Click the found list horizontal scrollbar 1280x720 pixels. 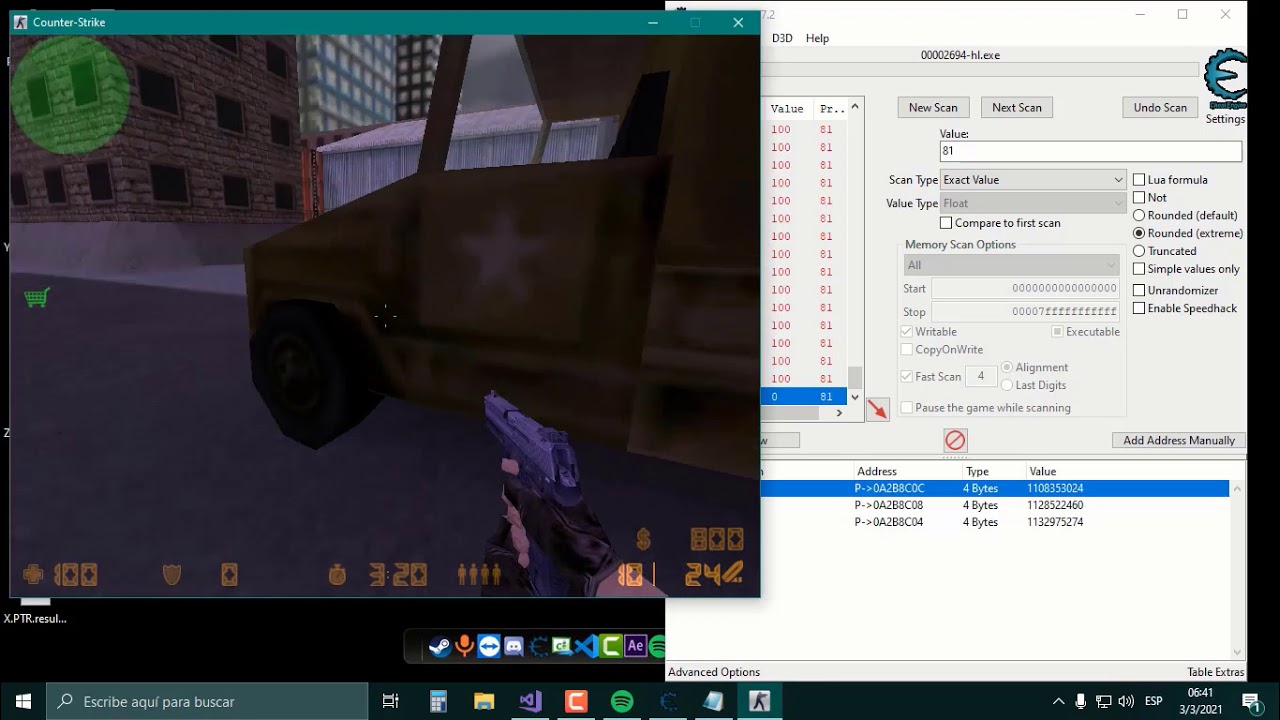(x=805, y=413)
